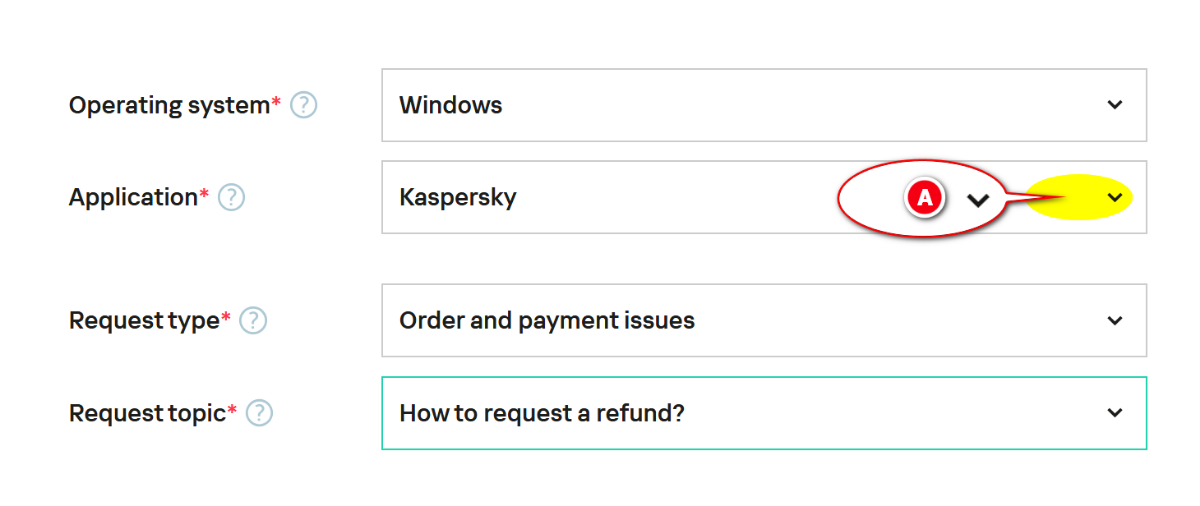Viewport: 1200px width, 506px height.
Task: Show help for the Request topic field
Action: point(259,413)
